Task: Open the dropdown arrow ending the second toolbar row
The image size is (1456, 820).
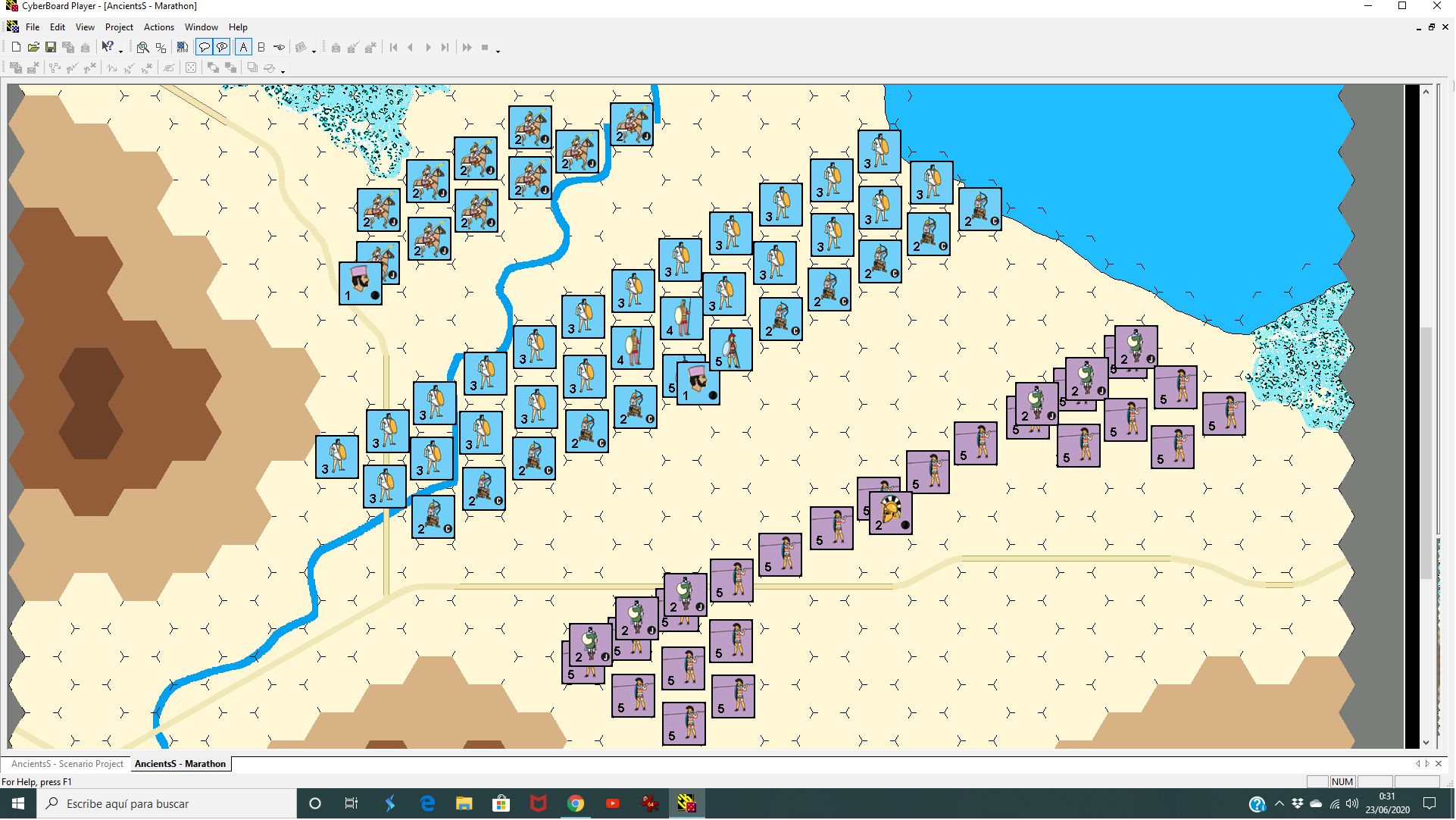Action: 283,71
